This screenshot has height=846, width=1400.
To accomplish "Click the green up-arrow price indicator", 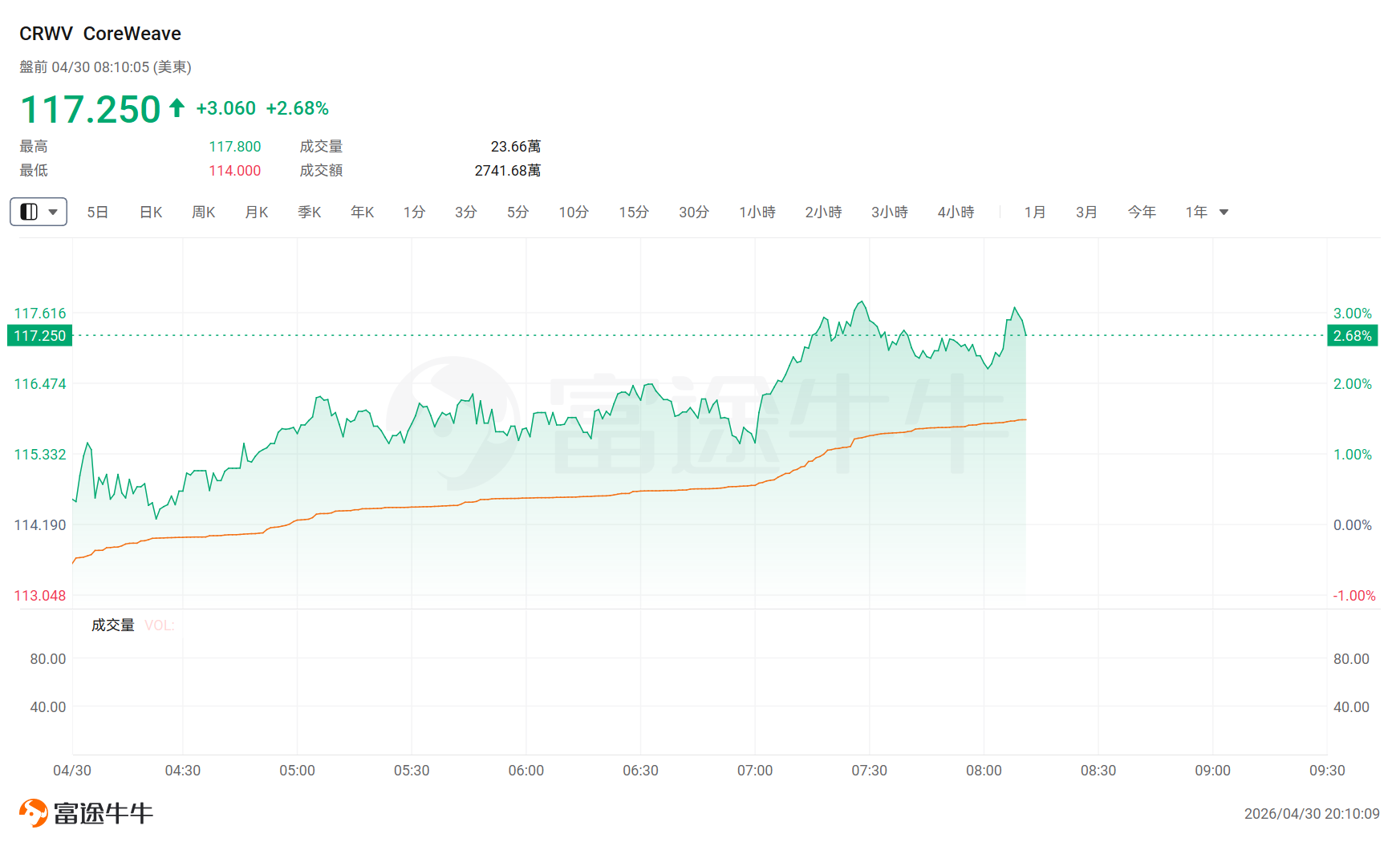I will coord(177,107).
